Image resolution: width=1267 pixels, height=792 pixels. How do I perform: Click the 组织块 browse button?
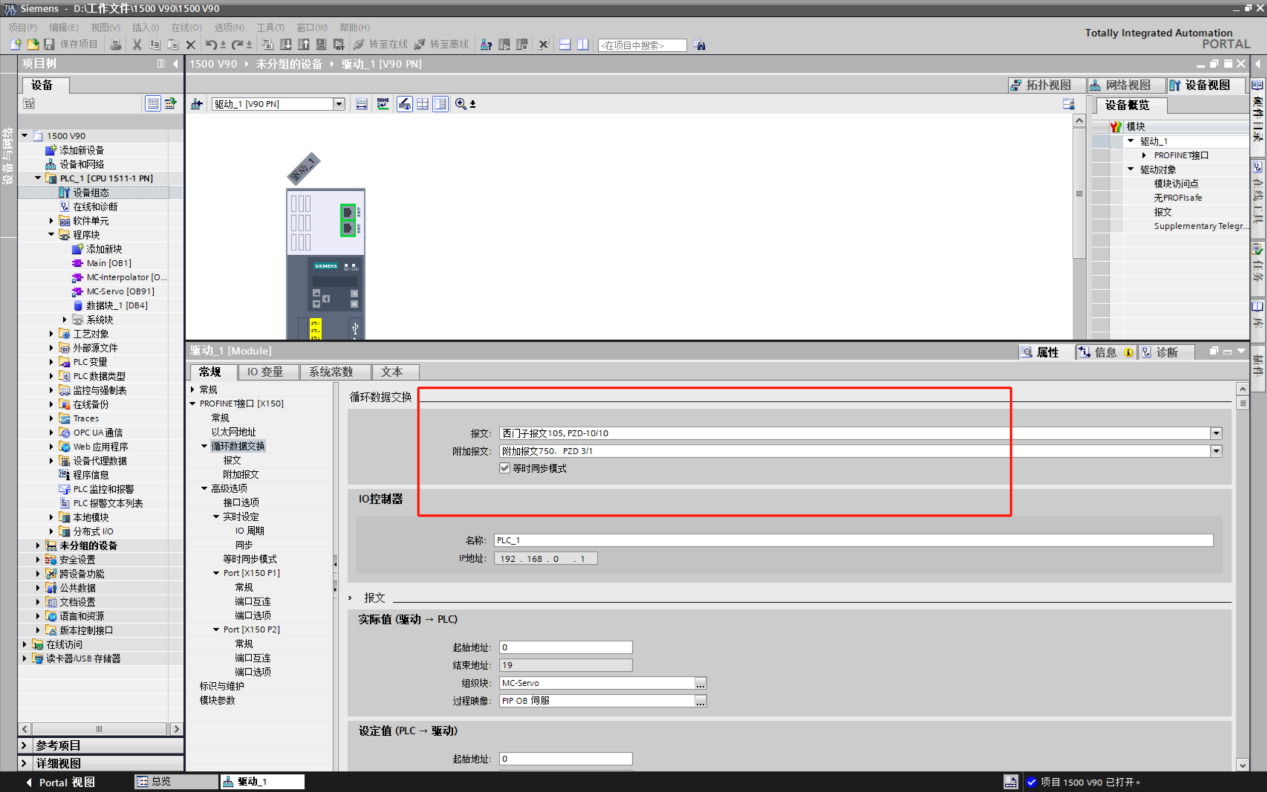[x=701, y=683]
